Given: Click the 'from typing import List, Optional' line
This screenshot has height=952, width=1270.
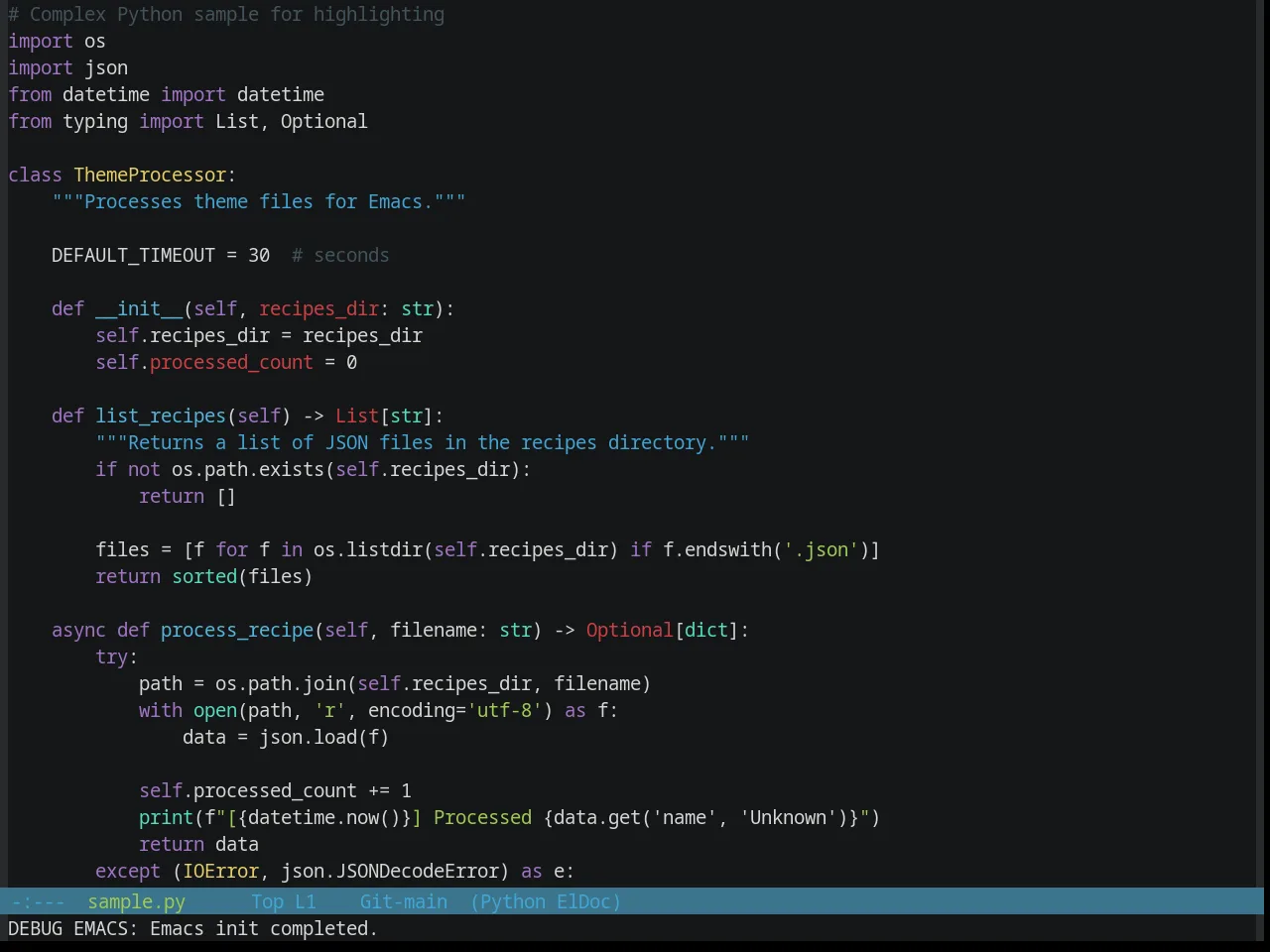Looking at the screenshot, I should [x=188, y=121].
